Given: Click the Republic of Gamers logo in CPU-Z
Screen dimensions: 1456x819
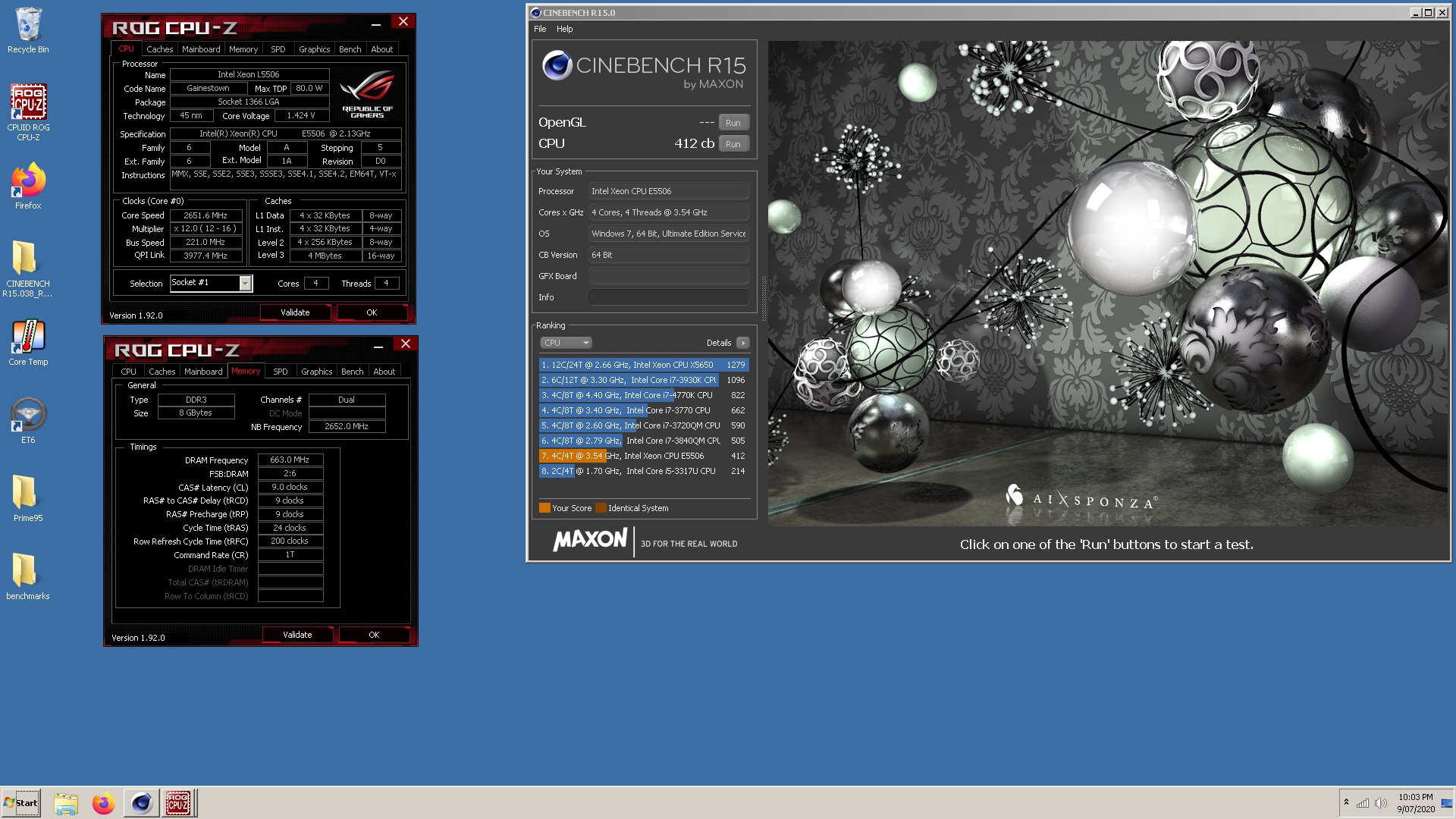Looking at the screenshot, I should 367,93.
